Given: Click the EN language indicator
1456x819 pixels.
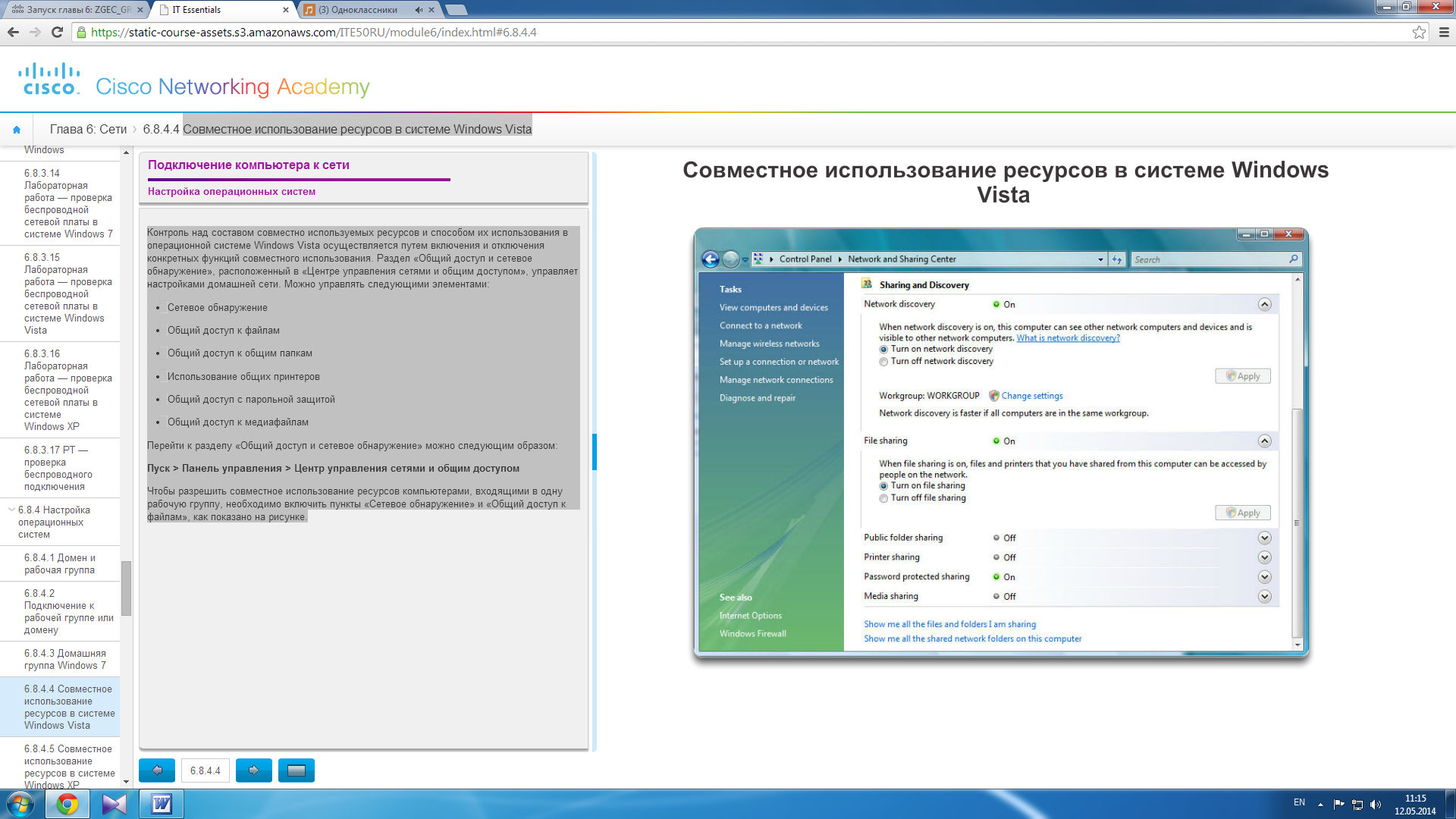Looking at the screenshot, I should point(1299,802).
